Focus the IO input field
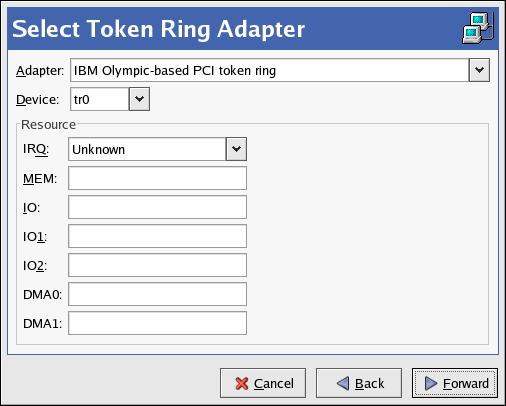The image size is (506, 406). (157, 207)
